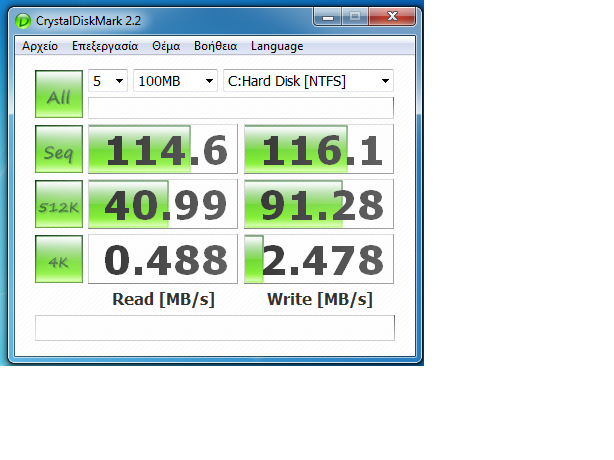The height and width of the screenshot is (460, 614).
Task: Close the CrystalDiskMark window
Action: coord(392,17)
